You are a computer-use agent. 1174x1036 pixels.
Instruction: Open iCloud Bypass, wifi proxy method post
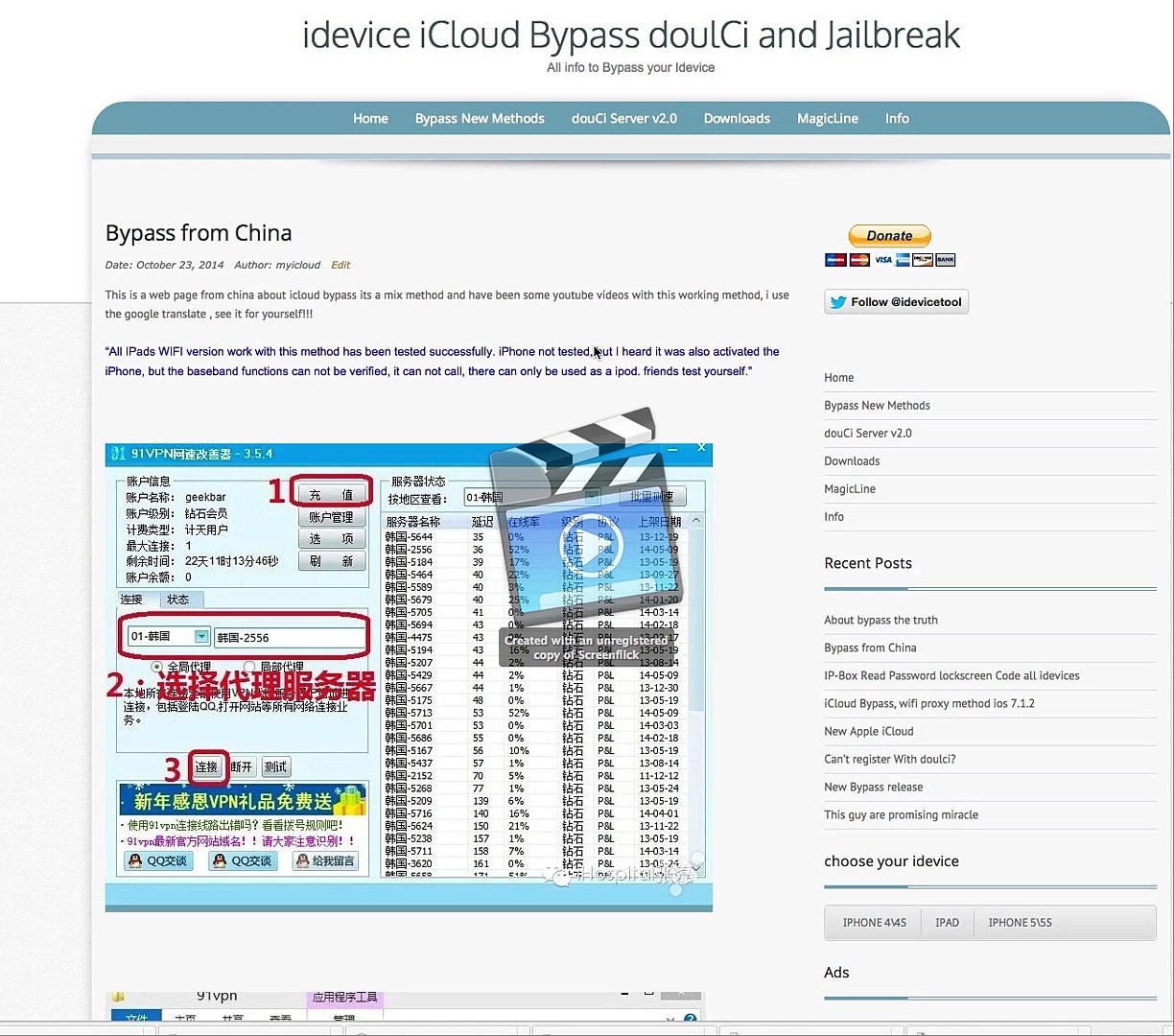929,704
